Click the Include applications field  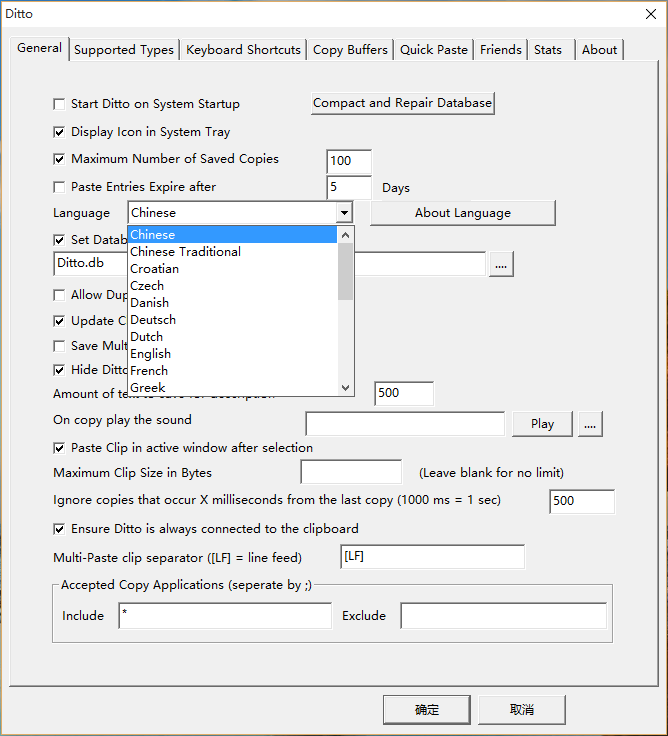225,616
